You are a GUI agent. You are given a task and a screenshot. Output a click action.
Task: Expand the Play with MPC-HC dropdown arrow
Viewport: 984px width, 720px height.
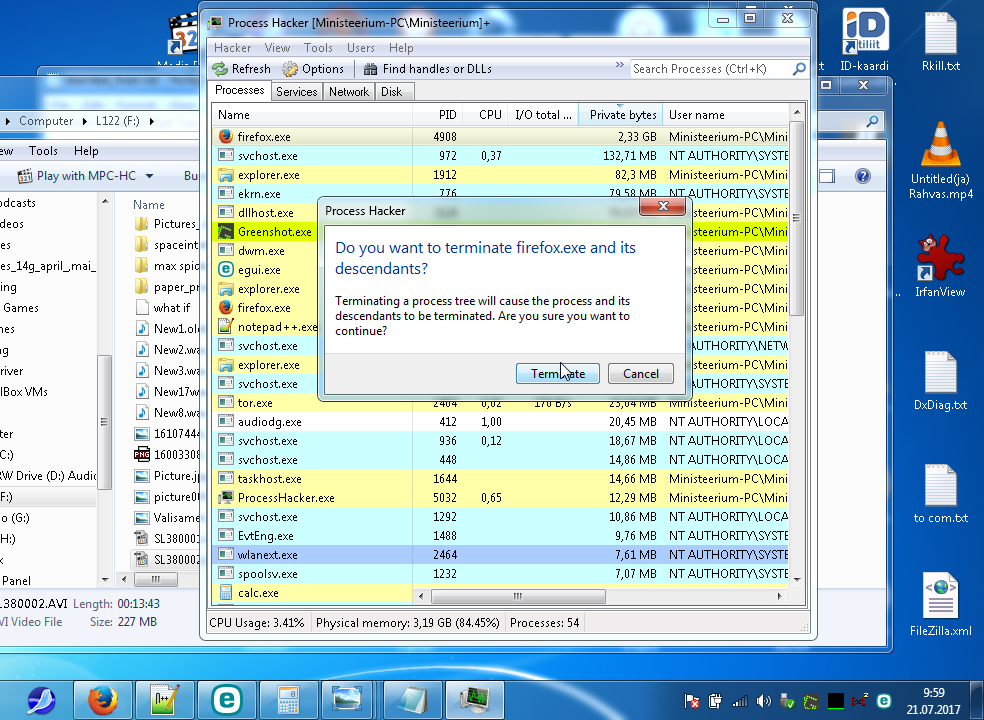(150, 176)
